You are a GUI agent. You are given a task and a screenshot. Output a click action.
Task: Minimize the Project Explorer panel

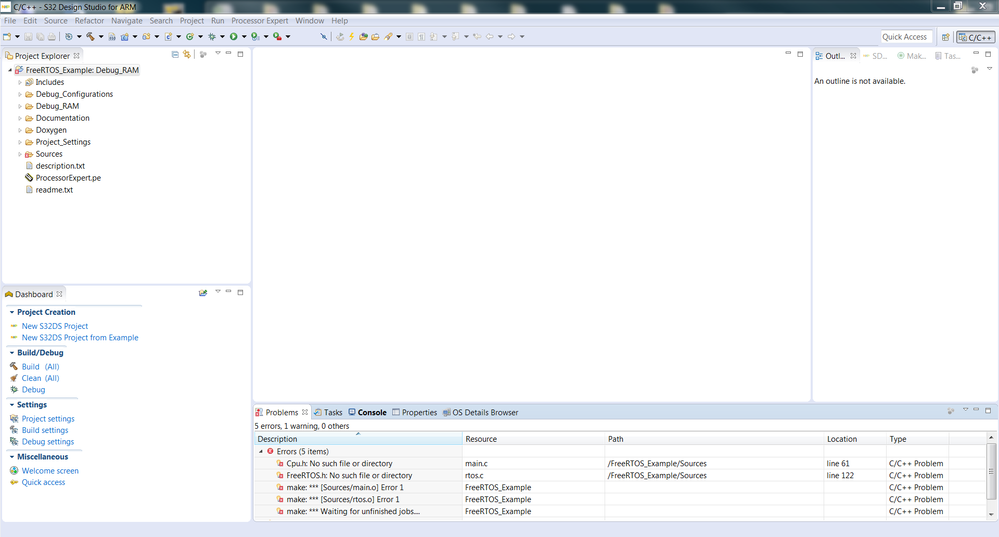(x=229, y=54)
